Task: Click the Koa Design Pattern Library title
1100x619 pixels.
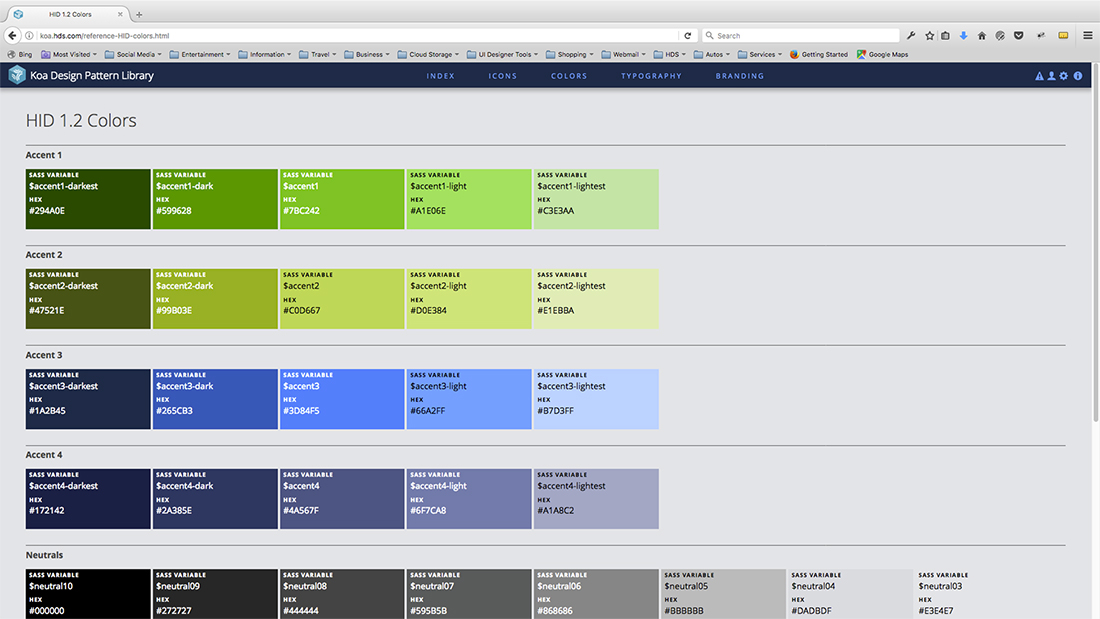Action: coord(92,75)
